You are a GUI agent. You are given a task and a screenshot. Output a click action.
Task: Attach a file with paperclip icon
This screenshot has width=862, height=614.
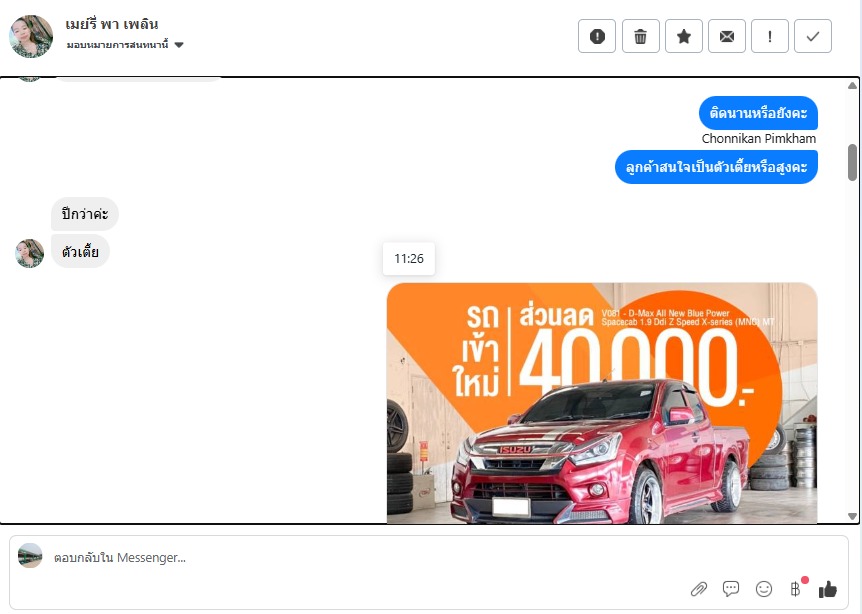[x=699, y=589]
